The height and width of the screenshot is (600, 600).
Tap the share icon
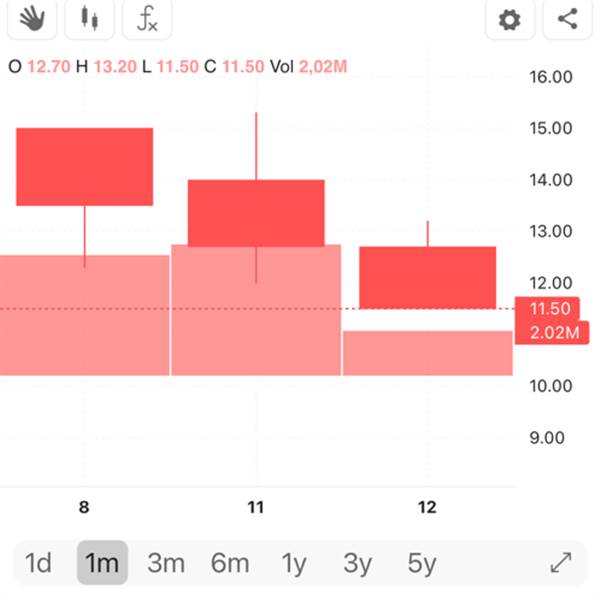567,19
